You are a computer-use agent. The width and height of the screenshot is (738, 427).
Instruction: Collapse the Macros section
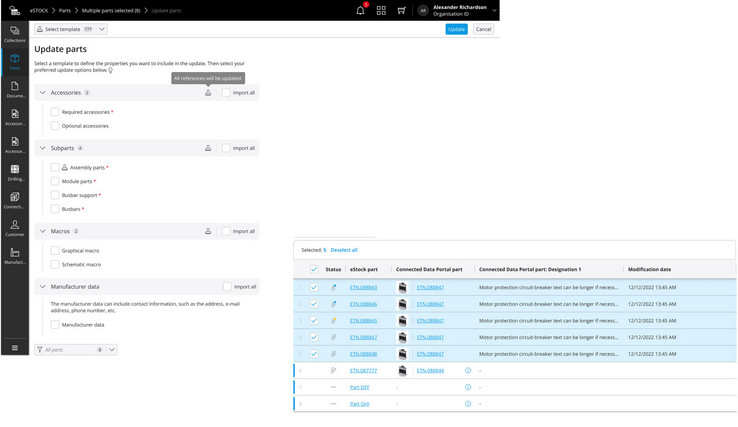click(x=43, y=231)
